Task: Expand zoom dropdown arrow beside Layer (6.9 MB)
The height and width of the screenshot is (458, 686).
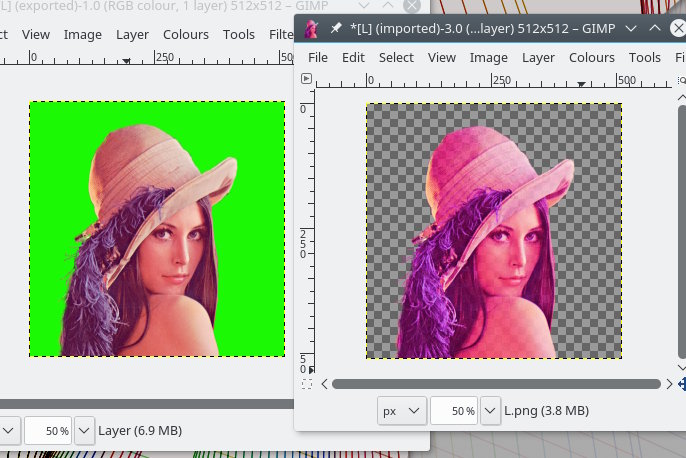Action: pos(84,431)
